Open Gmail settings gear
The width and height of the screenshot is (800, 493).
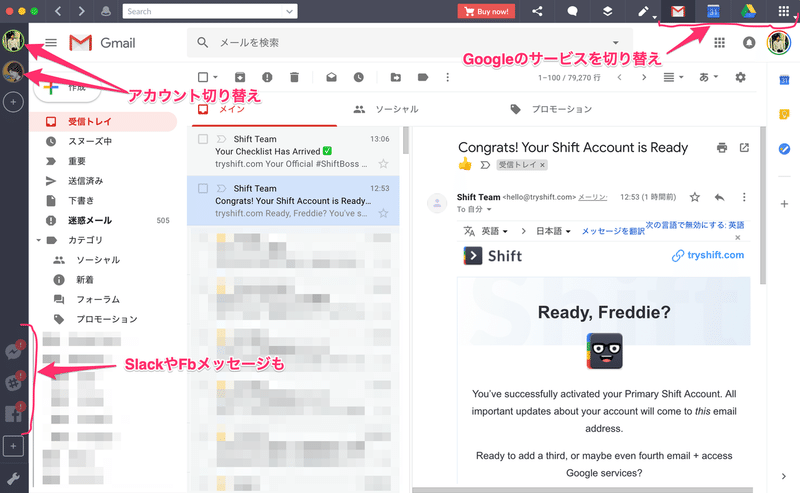point(740,77)
